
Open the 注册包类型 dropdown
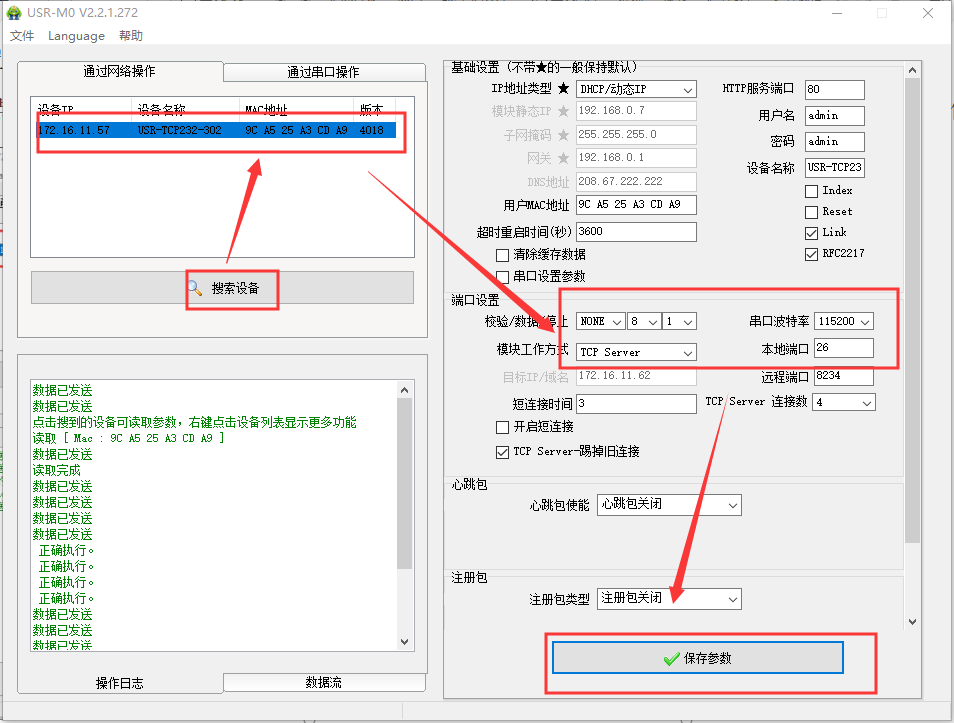click(669, 599)
